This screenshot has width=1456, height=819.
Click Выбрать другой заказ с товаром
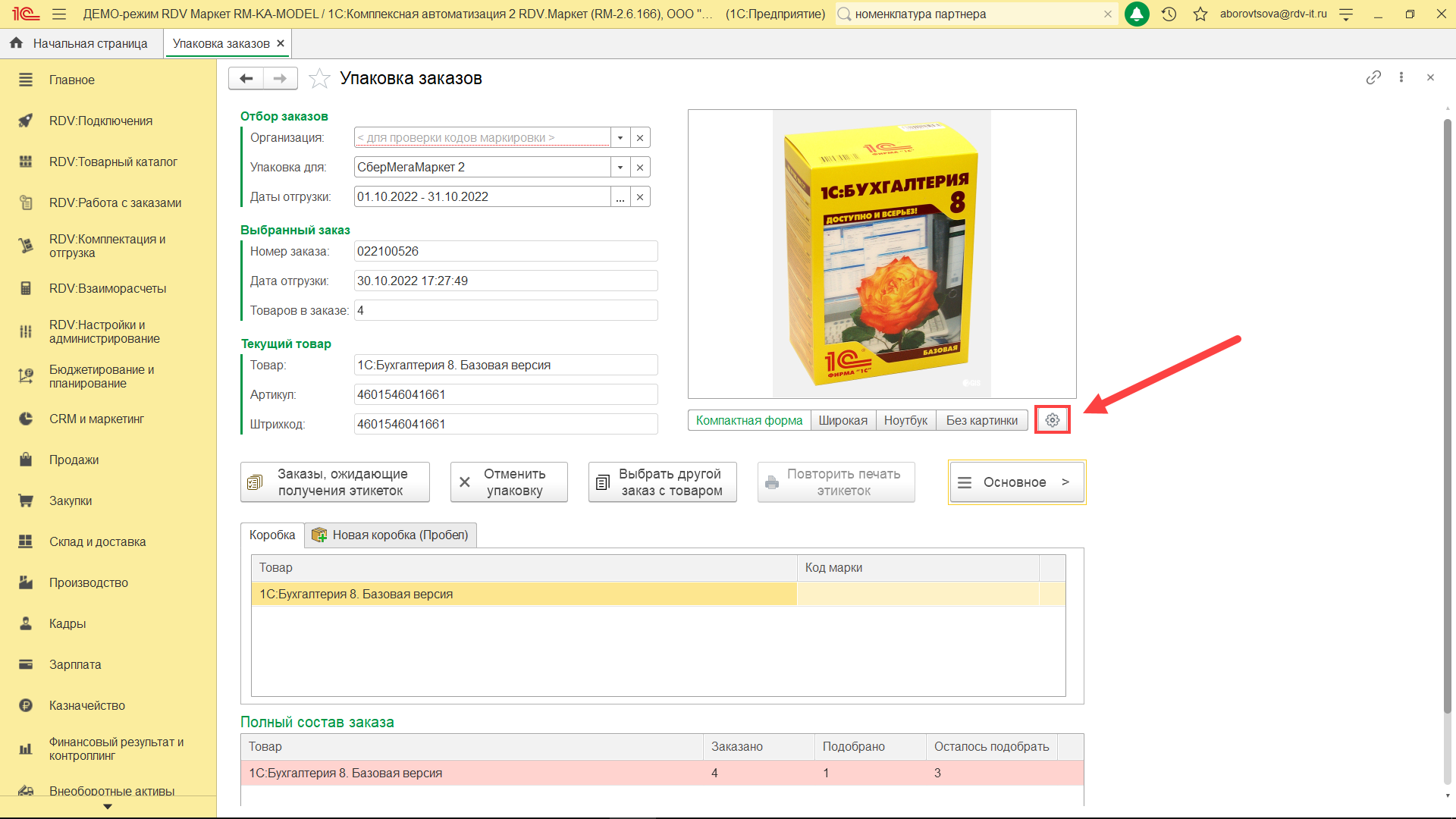(x=662, y=482)
